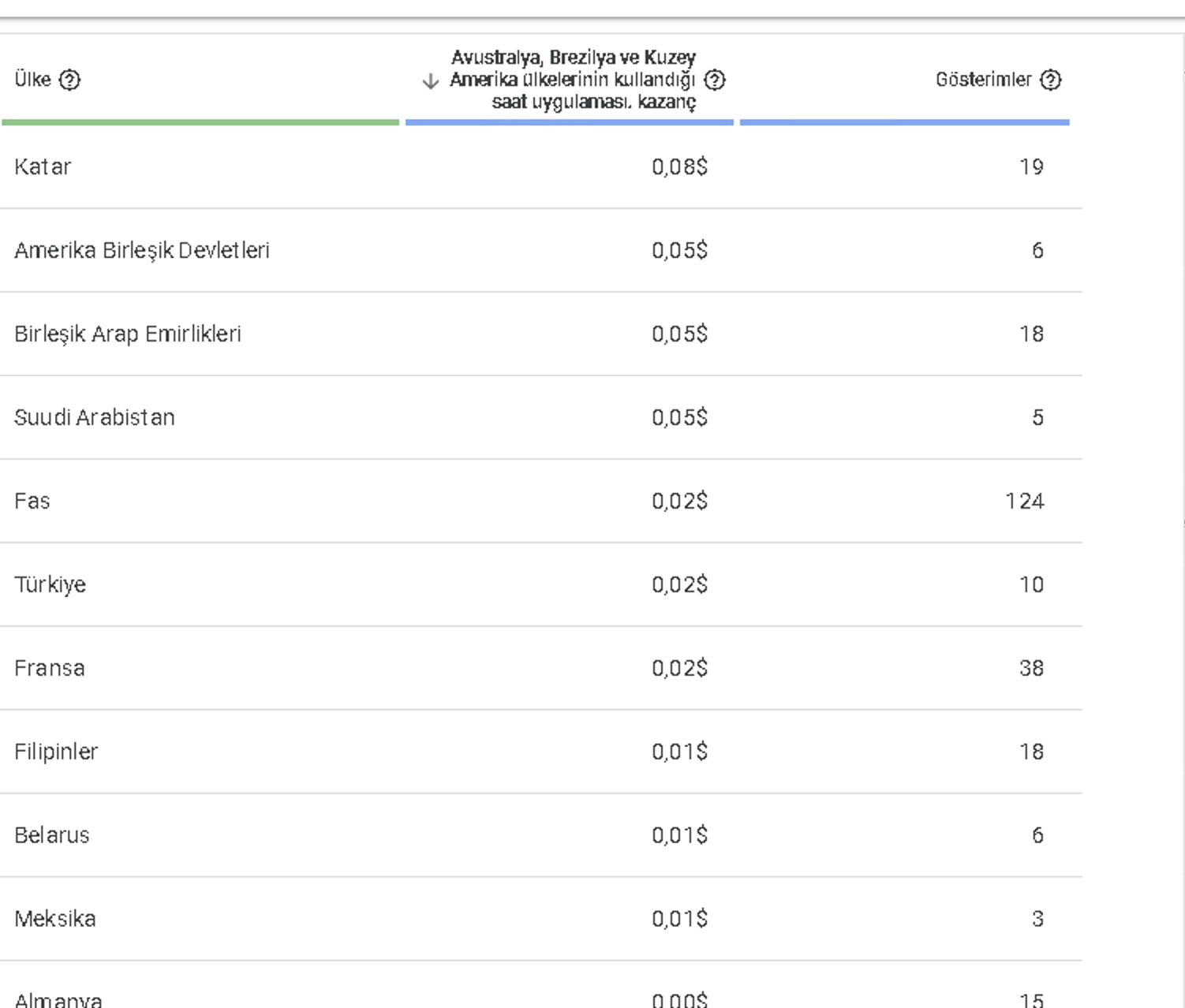Click Meksika impressions value 3
1185x1008 pixels.
coord(1037,920)
